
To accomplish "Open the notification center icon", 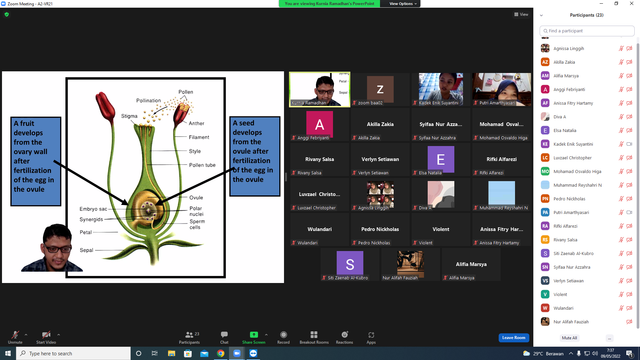I will coord(630,353).
